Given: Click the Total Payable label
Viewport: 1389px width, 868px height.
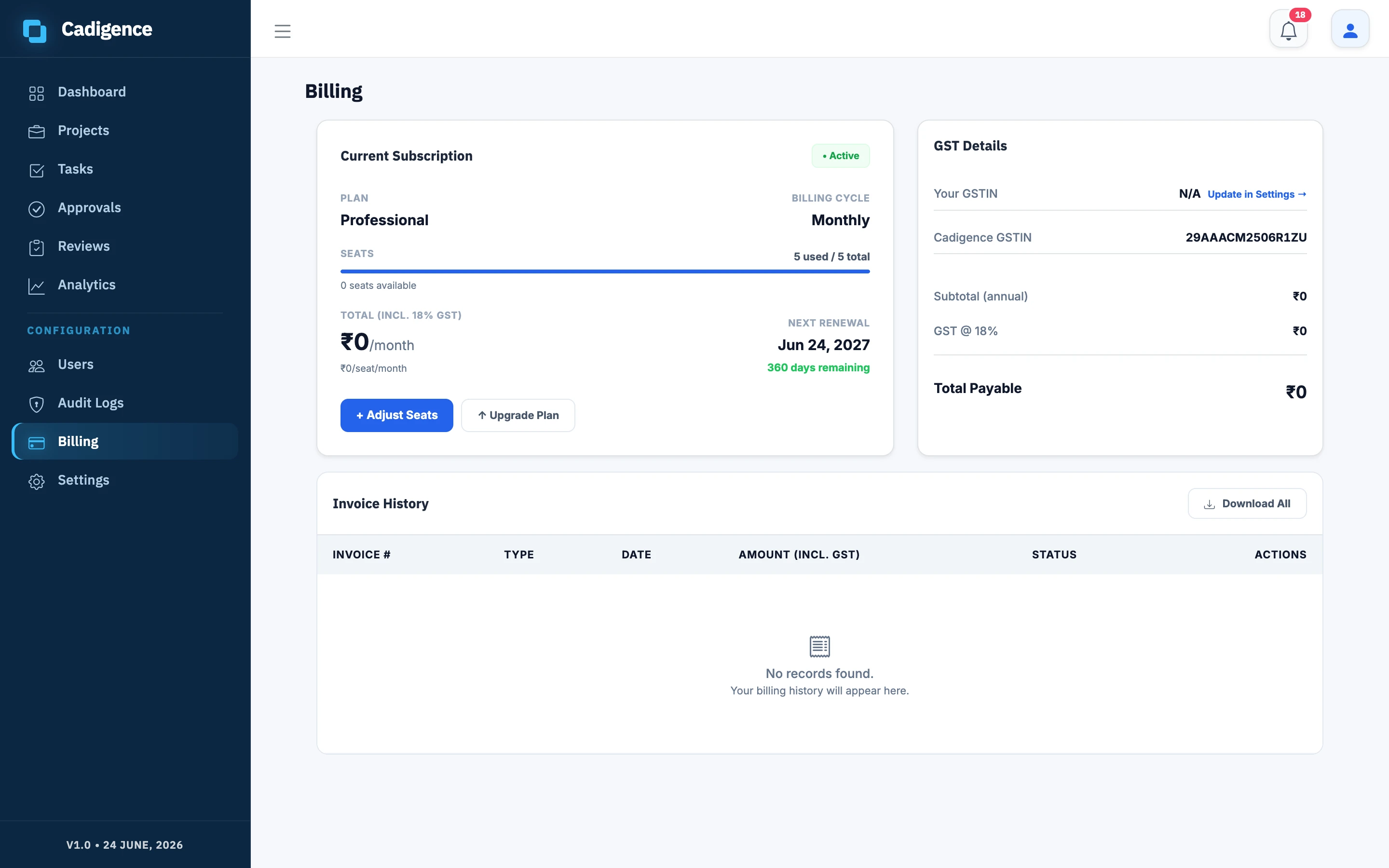Looking at the screenshot, I should [x=978, y=388].
